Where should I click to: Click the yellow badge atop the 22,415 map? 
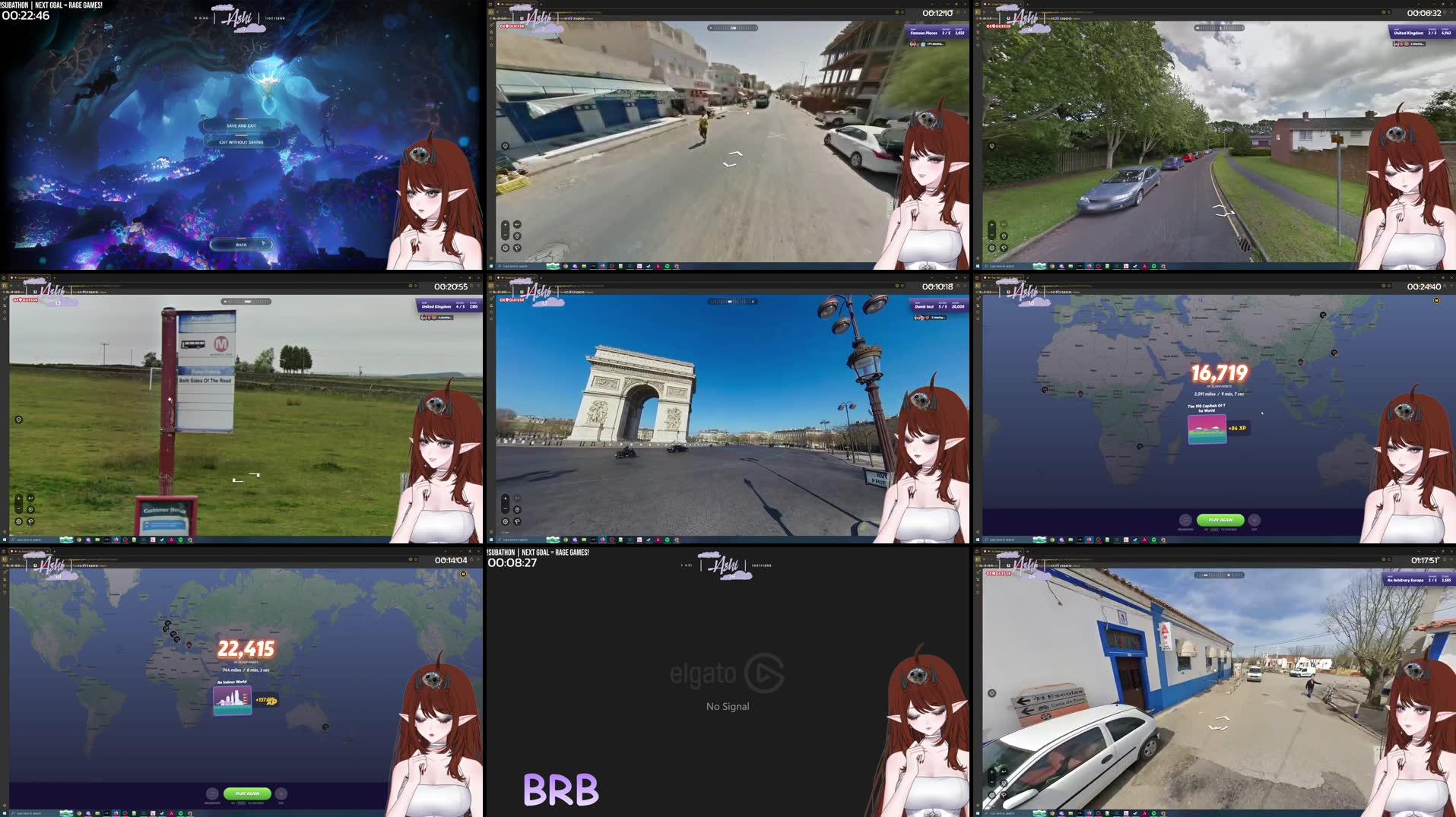pos(463,575)
